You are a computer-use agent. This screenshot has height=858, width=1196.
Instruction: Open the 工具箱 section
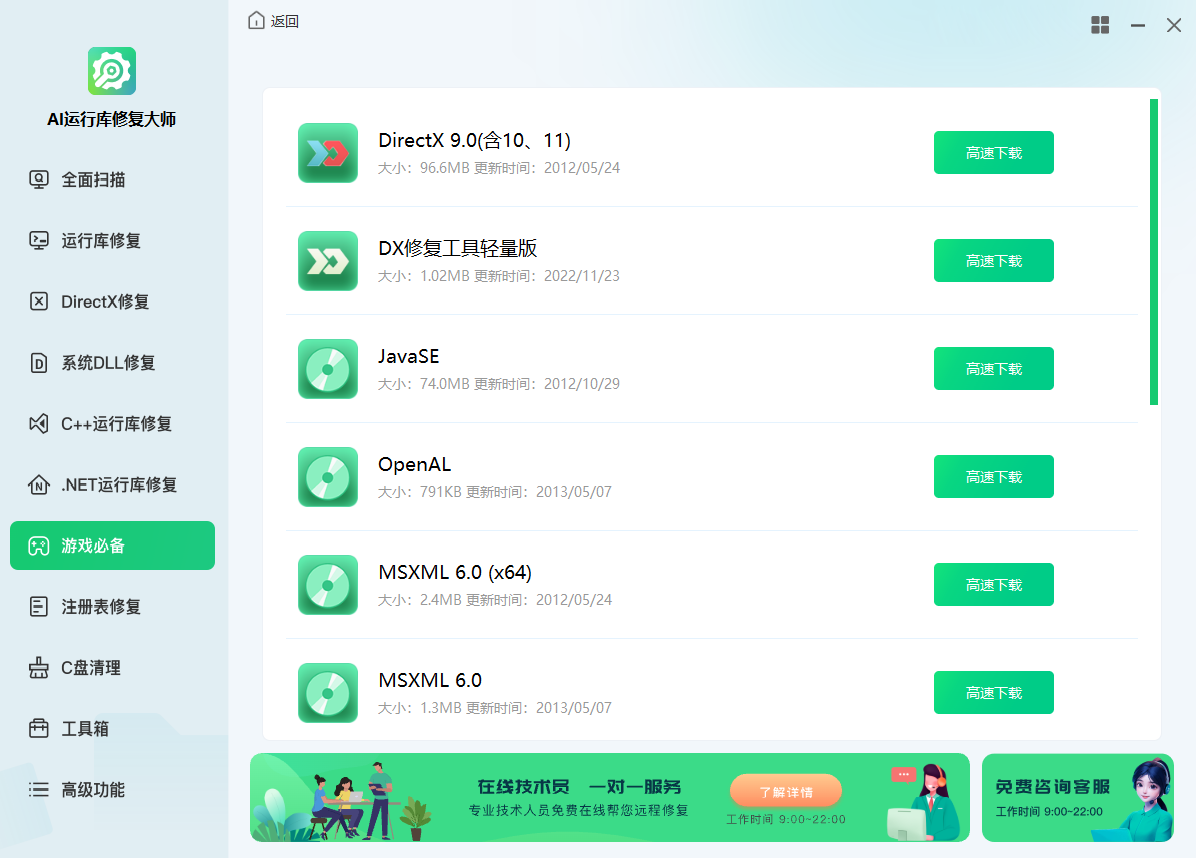[85, 729]
